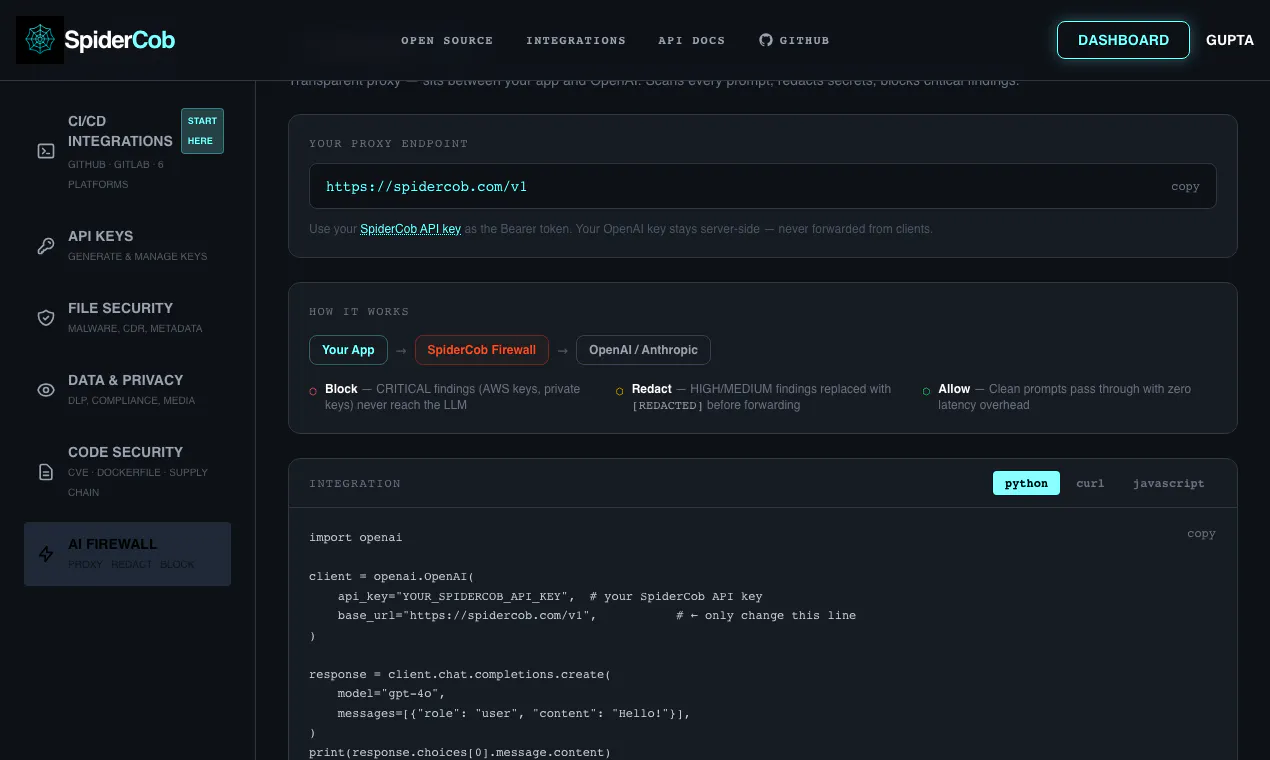Click the OpenAI / Anthropic flow chip
This screenshot has height=760, width=1270.
pos(643,350)
